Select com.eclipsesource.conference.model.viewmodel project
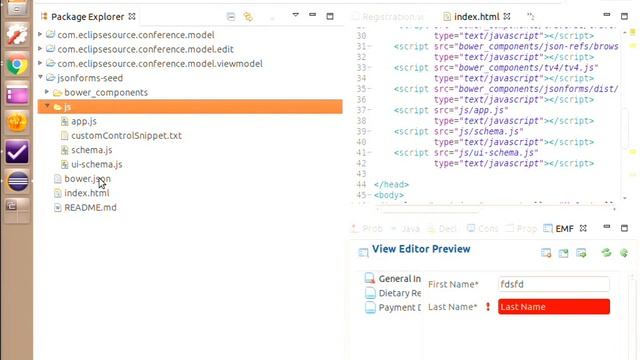 tap(160, 64)
